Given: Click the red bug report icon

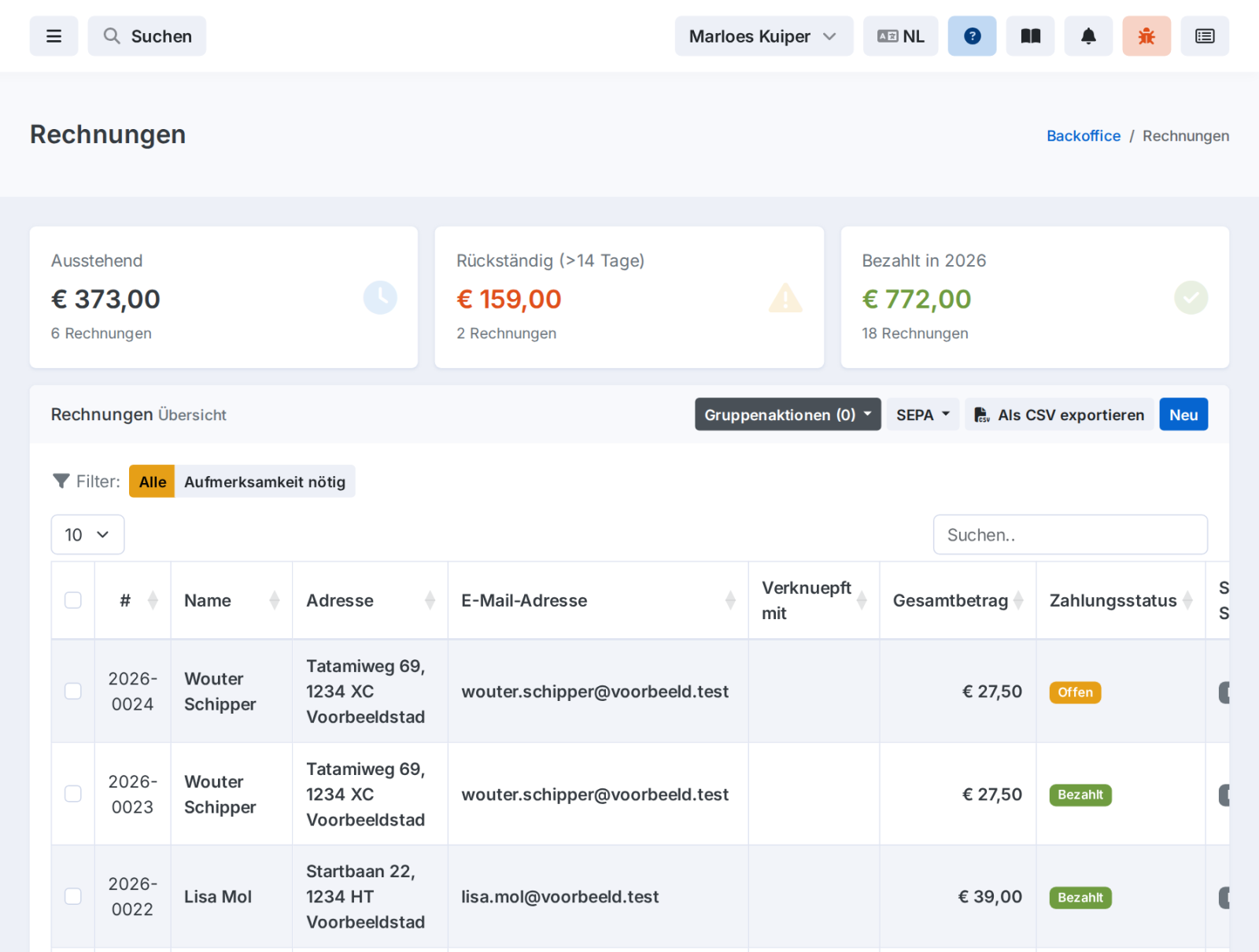Looking at the screenshot, I should click(x=1146, y=36).
